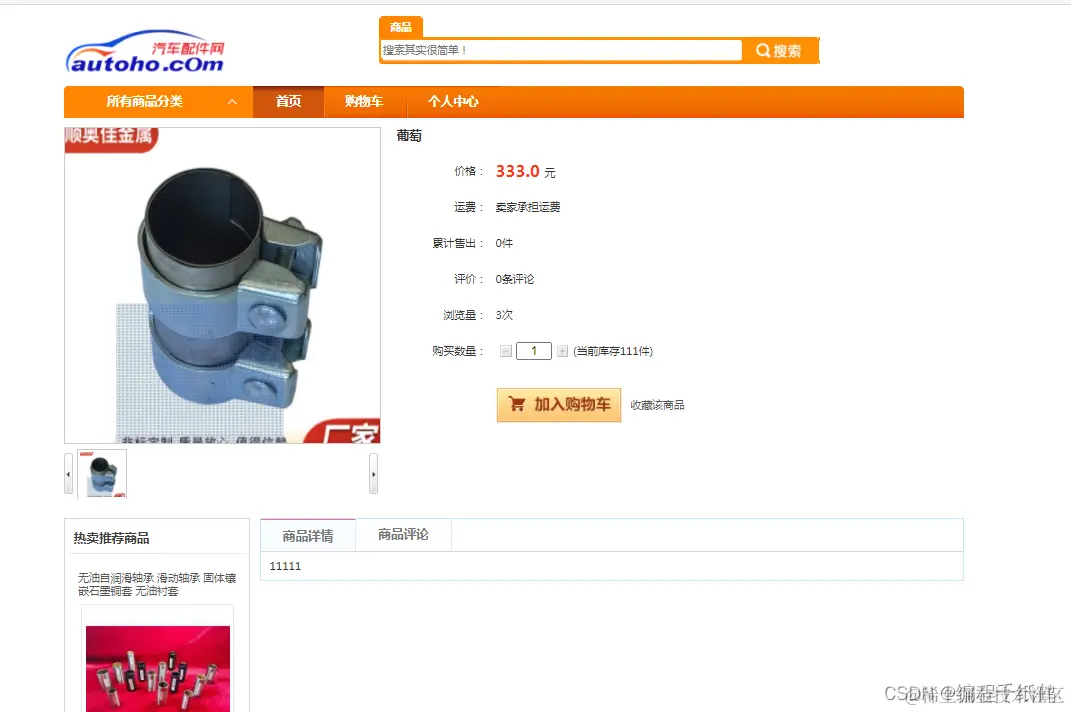
Task: Decrease purchase quantity with minus button
Action: [x=505, y=351]
